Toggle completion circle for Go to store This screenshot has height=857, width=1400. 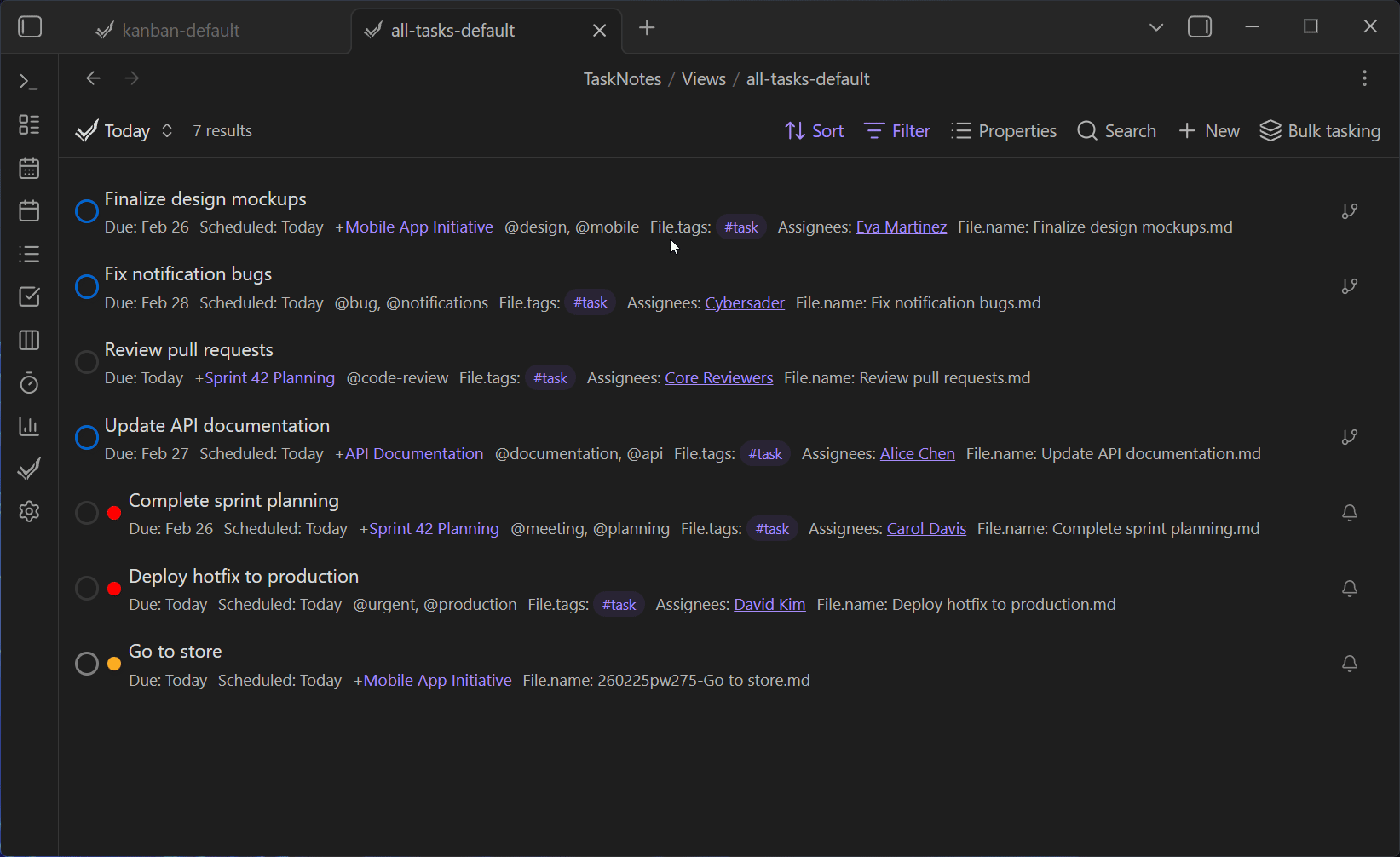tap(85, 663)
